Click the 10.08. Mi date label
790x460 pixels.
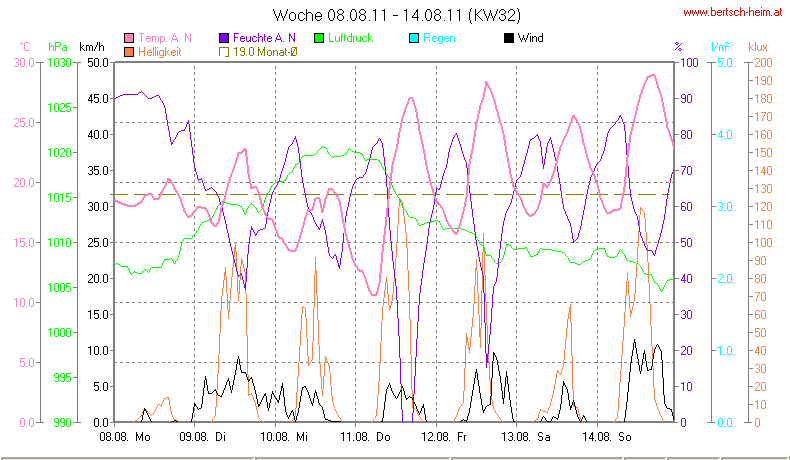[x=284, y=437]
